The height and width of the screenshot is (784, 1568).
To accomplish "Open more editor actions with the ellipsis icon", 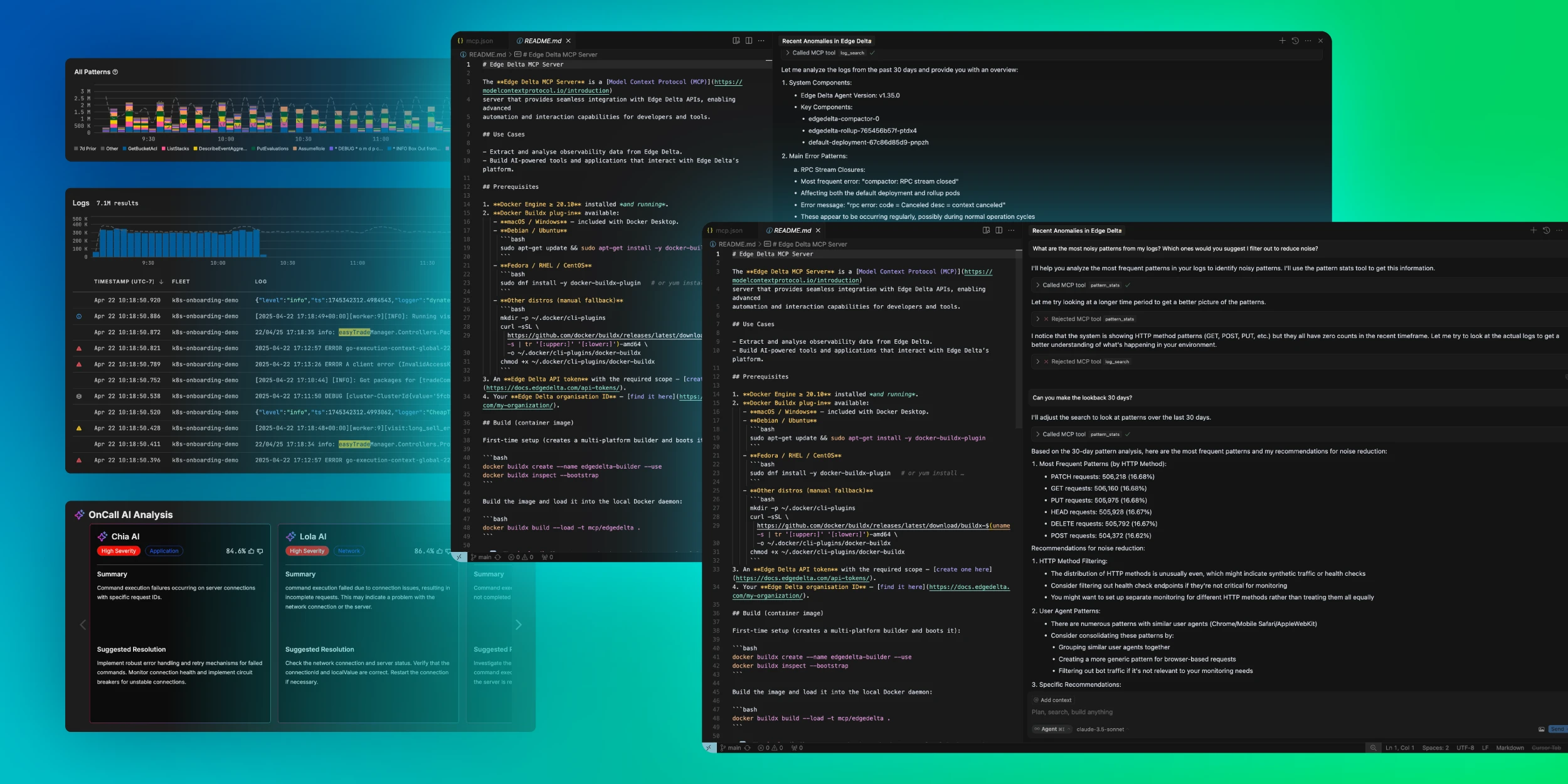I will click(x=1012, y=230).
